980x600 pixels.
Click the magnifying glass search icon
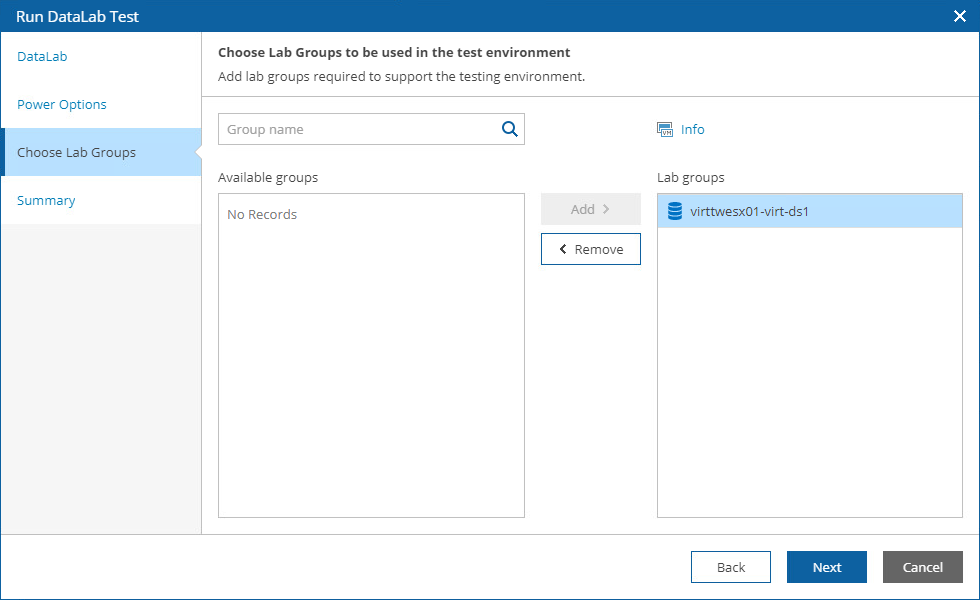pyautogui.click(x=509, y=129)
